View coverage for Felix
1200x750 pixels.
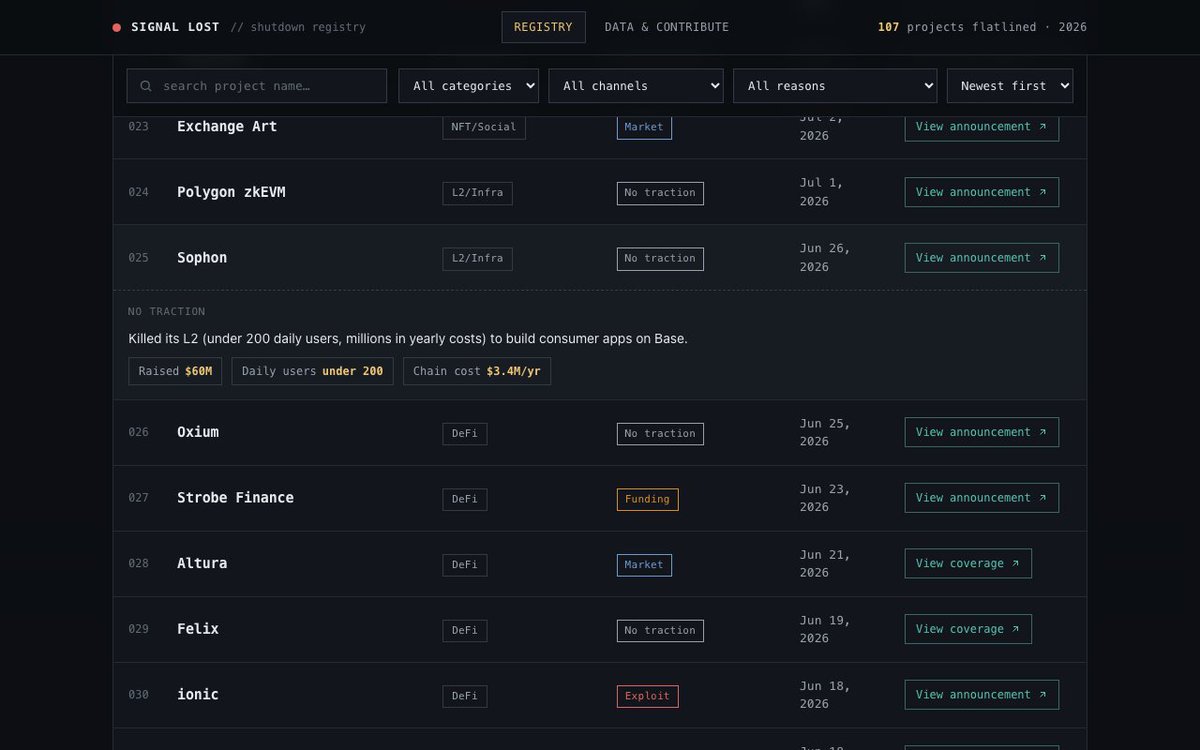pos(968,629)
